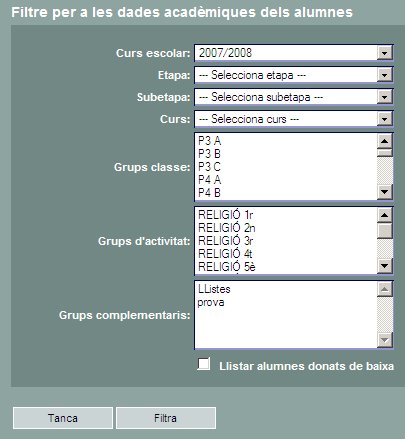This screenshot has height=439, width=405.
Task: Open the Curs escolar dropdown
Action: [294, 53]
